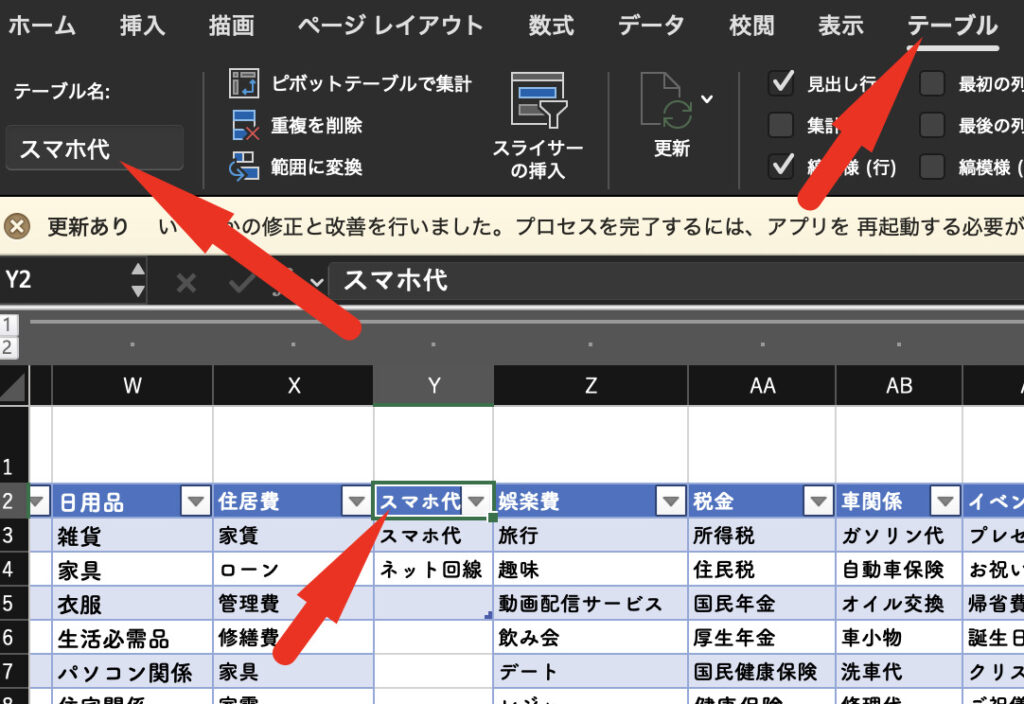Click outline level 1 button
Viewport: 1024px width, 704px height.
pos(9,324)
